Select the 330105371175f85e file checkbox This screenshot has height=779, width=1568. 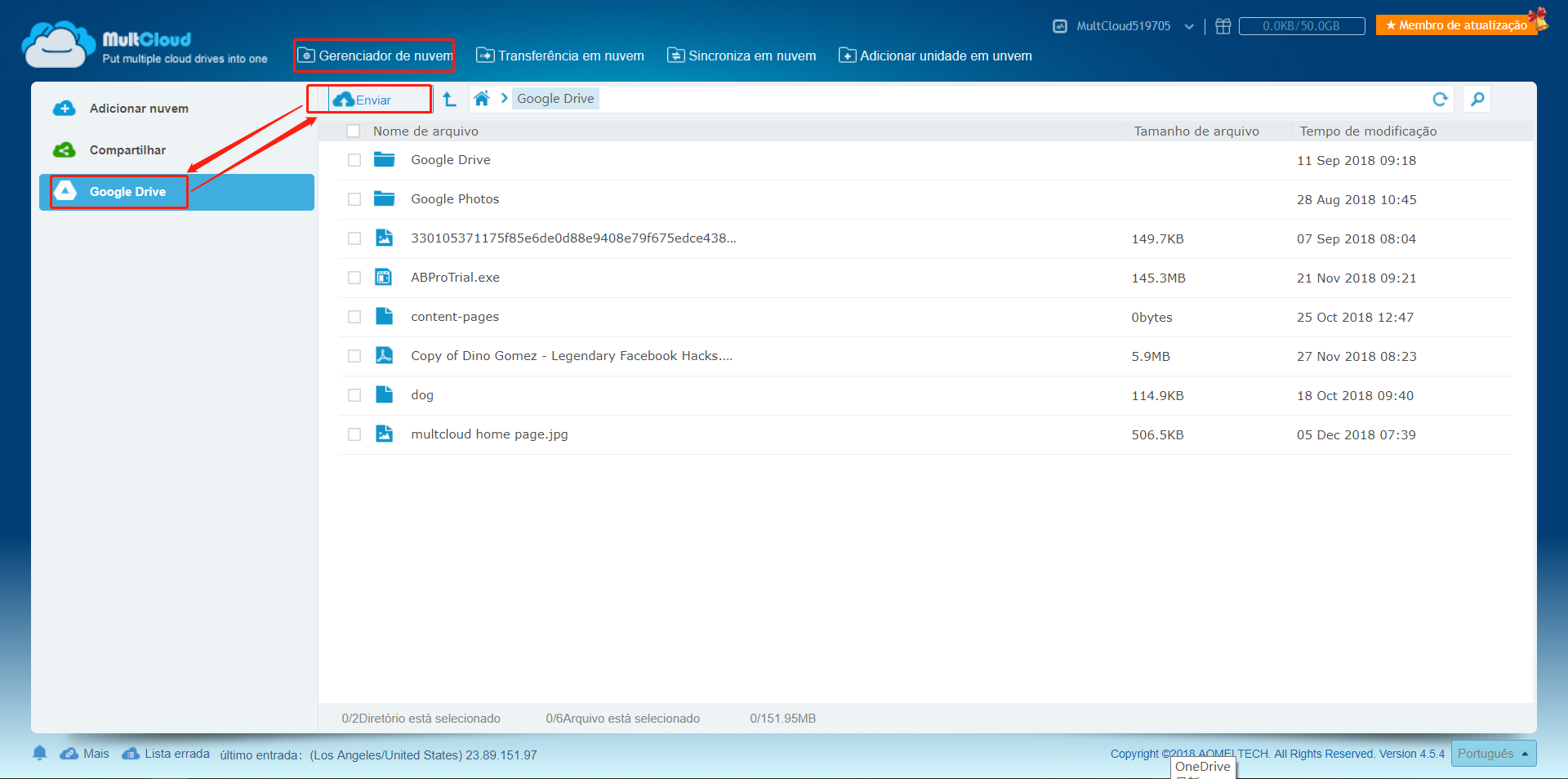point(354,238)
